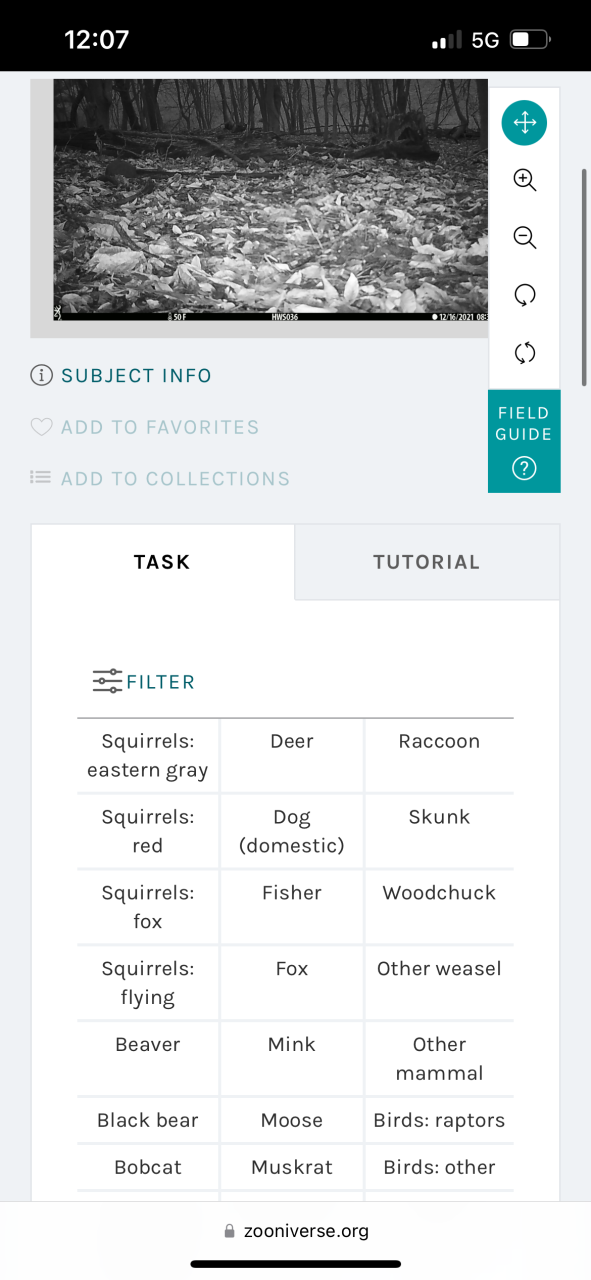This screenshot has width=591, height=1280.
Task: Choose Birds: raptors option
Action: click(439, 1120)
